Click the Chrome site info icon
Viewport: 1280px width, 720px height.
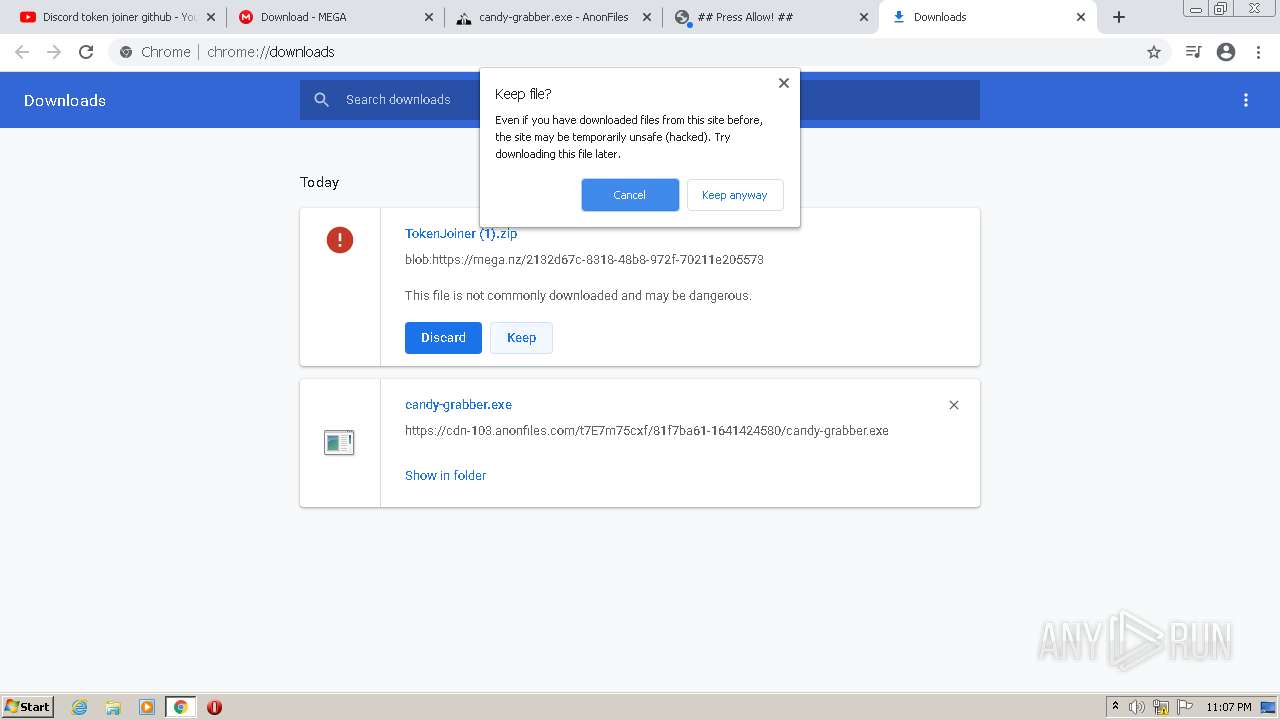point(126,52)
